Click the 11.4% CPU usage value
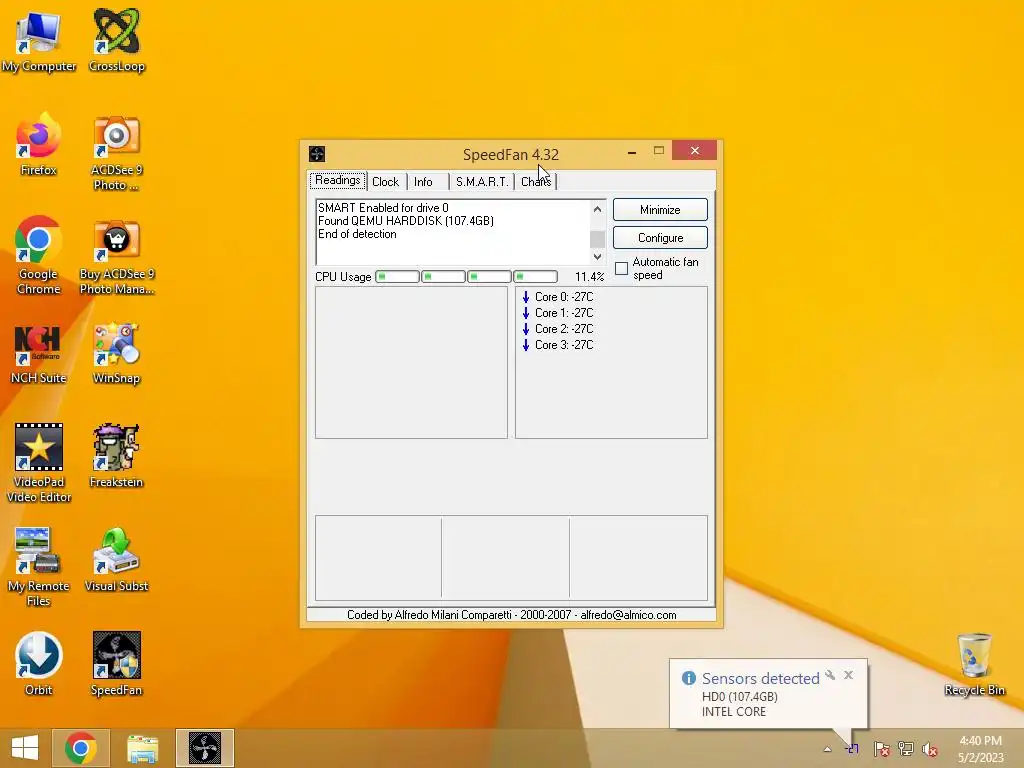The image size is (1024, 768). click(x=589, y=277)
